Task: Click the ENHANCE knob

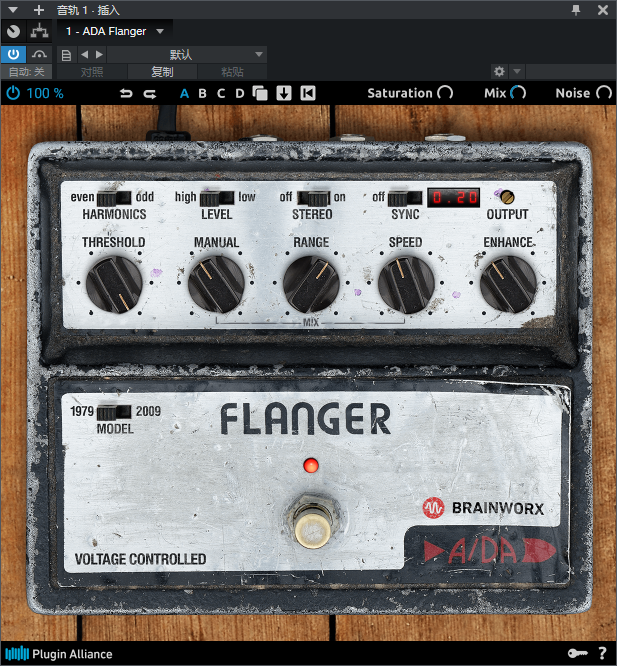Action: (508, 285)
